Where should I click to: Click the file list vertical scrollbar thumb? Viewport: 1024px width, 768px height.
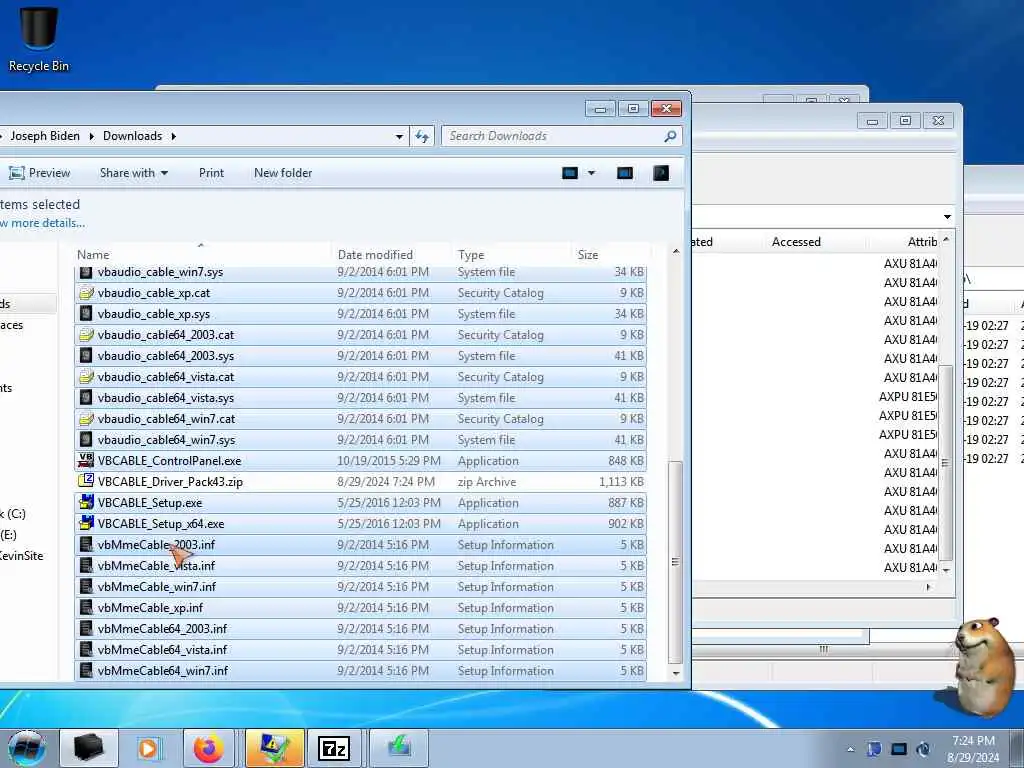[675, 562]
